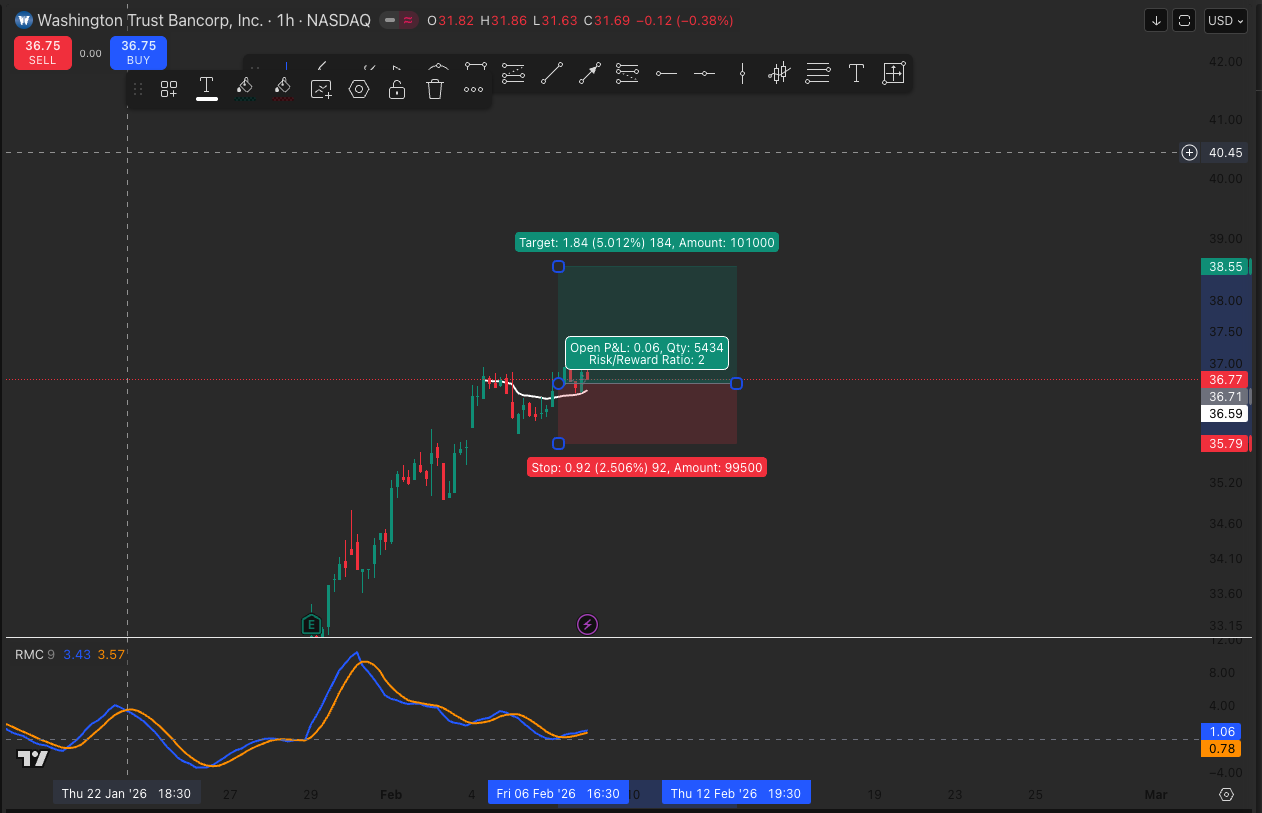Image resolution: width=1262 pixels, height=813 pixels.
Task: Select the multi-line note tool icon
Action: (818, 72)
